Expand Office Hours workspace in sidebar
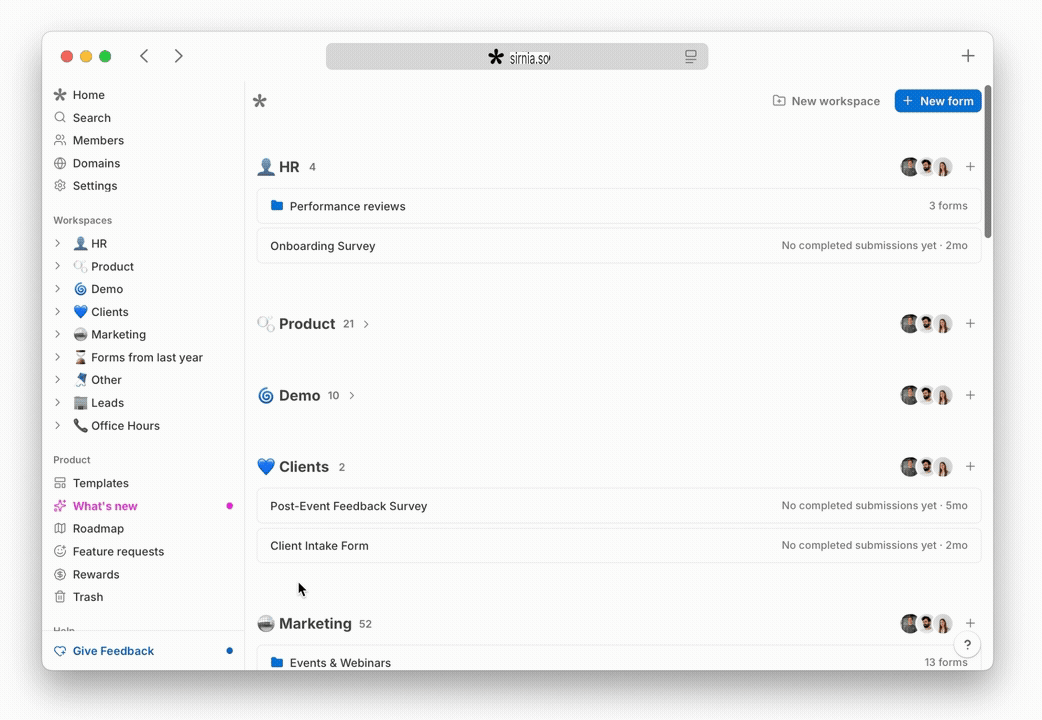The height and width of the screenshot is (720, 1042). tap(58, 425)
